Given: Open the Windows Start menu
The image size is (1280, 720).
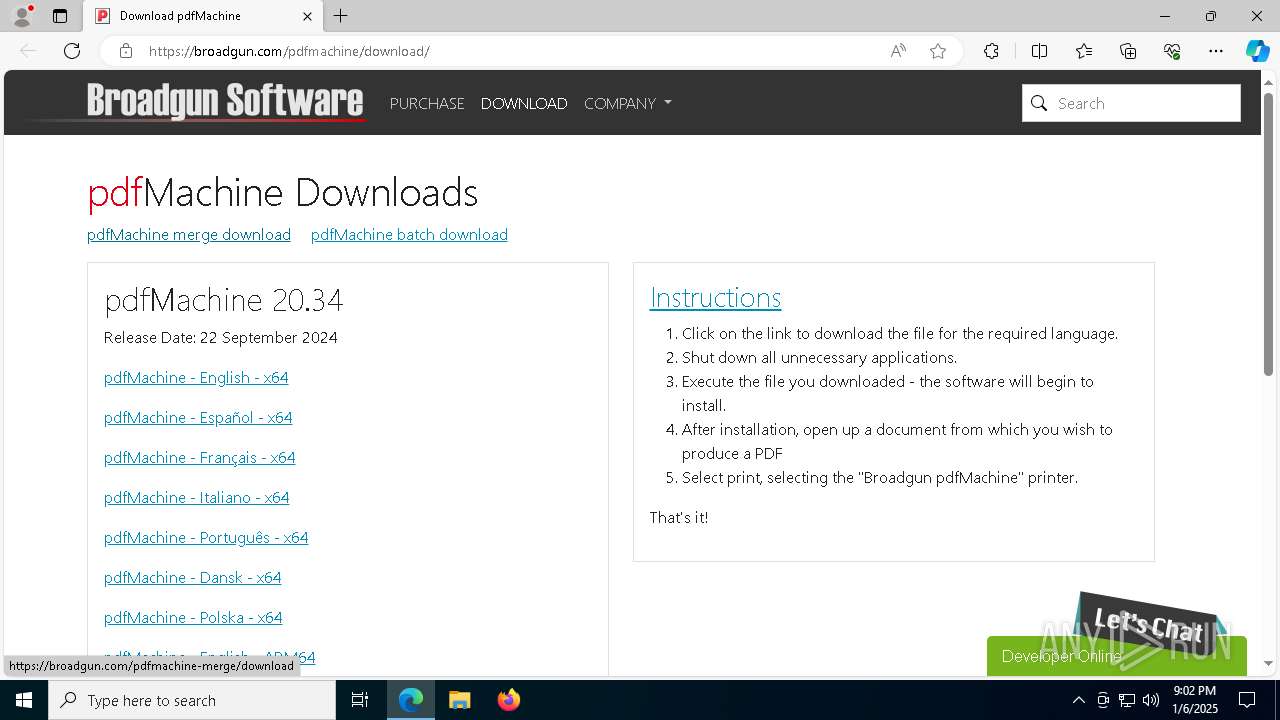Looking at the screenshot, I should (x=24, y=700).
